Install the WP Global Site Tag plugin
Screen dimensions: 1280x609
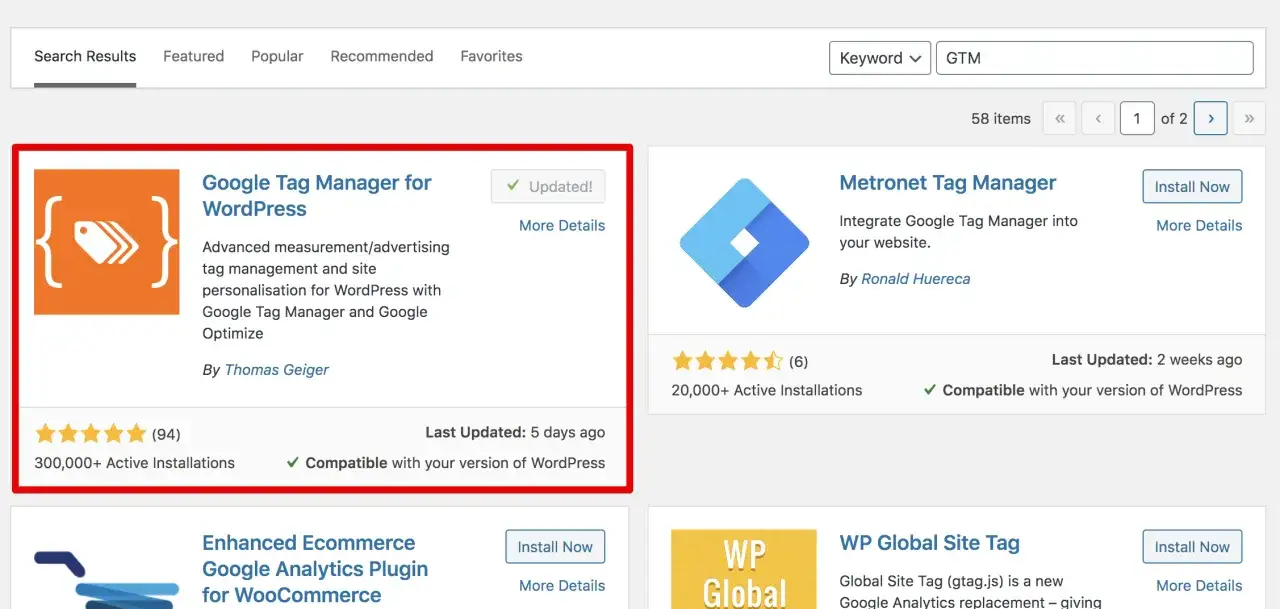[x=1192, y=547]
